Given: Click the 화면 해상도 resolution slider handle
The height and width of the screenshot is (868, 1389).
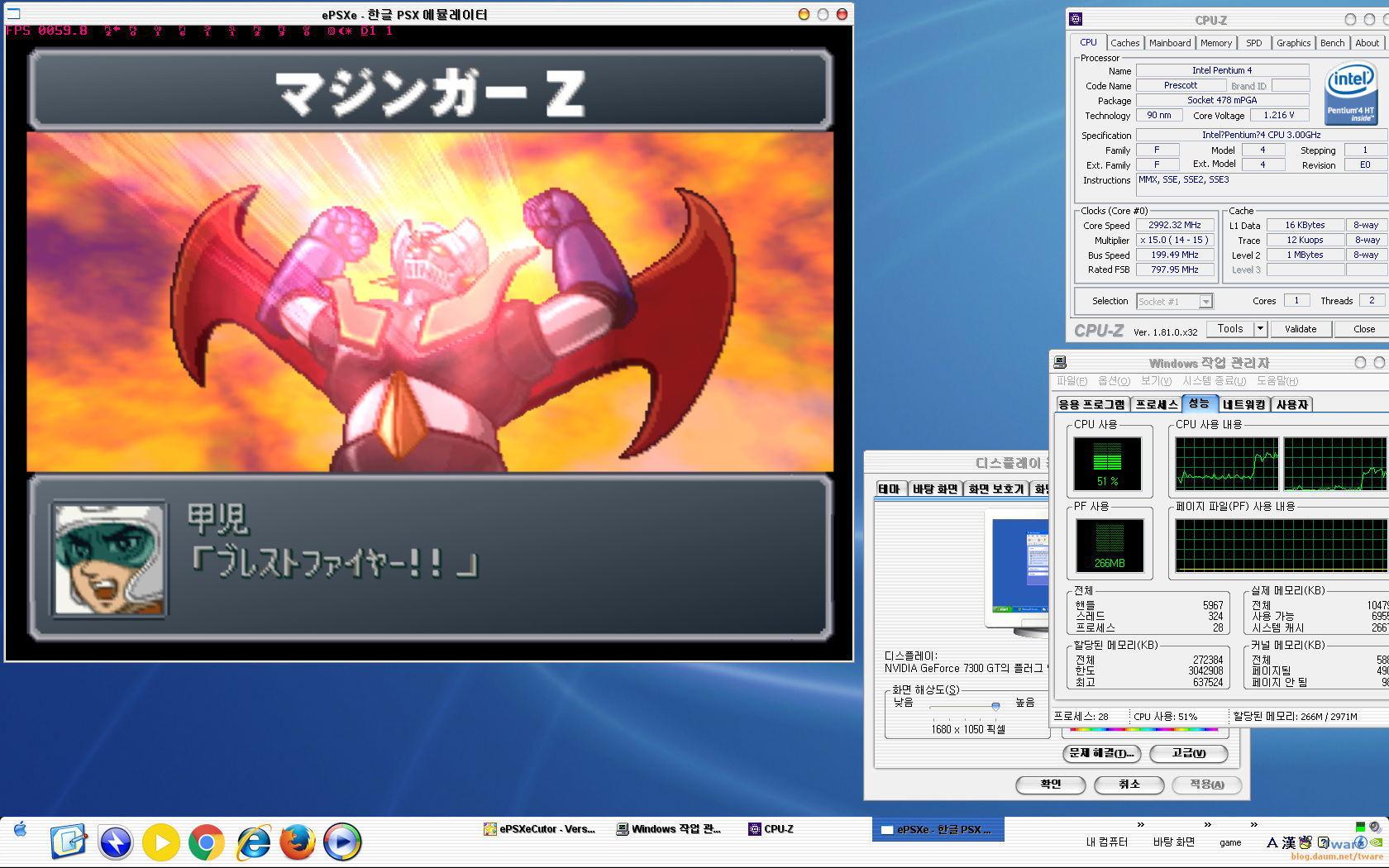Looking at the screenshot, I should [995, 706].
